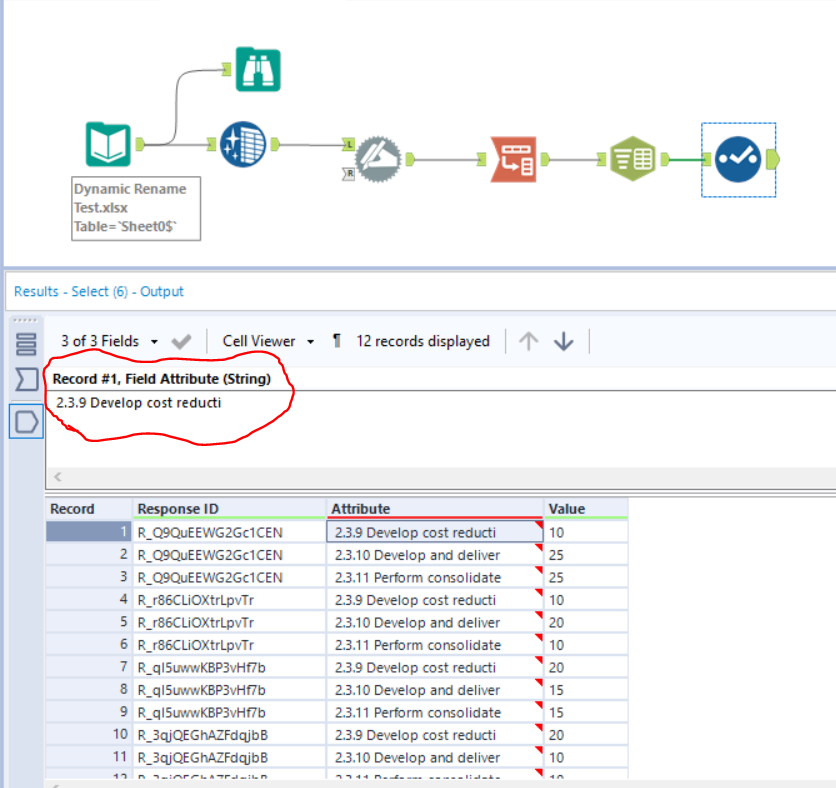Click the Cross Tab output anchor
The height and width of the screenshot is (788, 836).
pos(665,159)
